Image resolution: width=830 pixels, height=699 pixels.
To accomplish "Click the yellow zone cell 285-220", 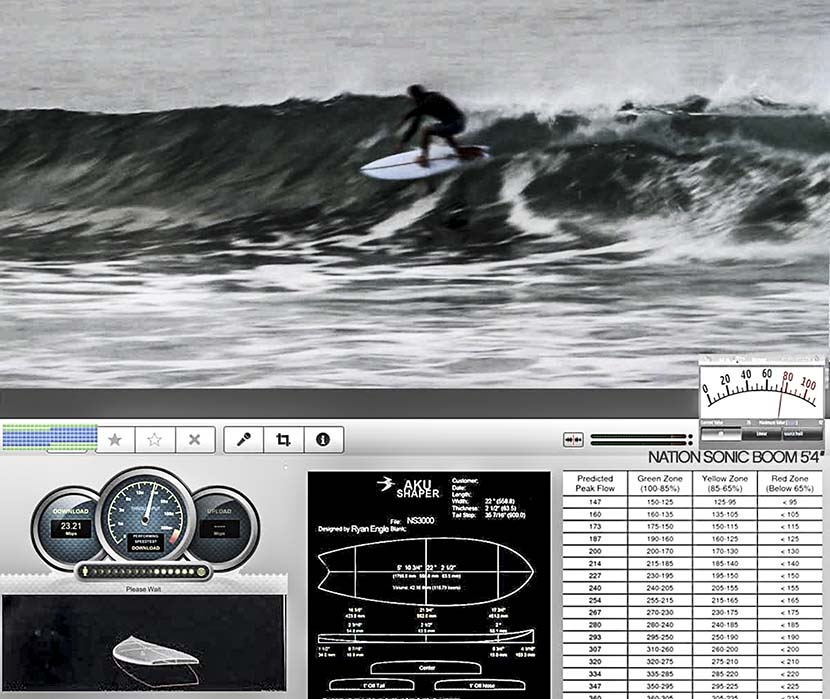I will click(x=725, y=674).
